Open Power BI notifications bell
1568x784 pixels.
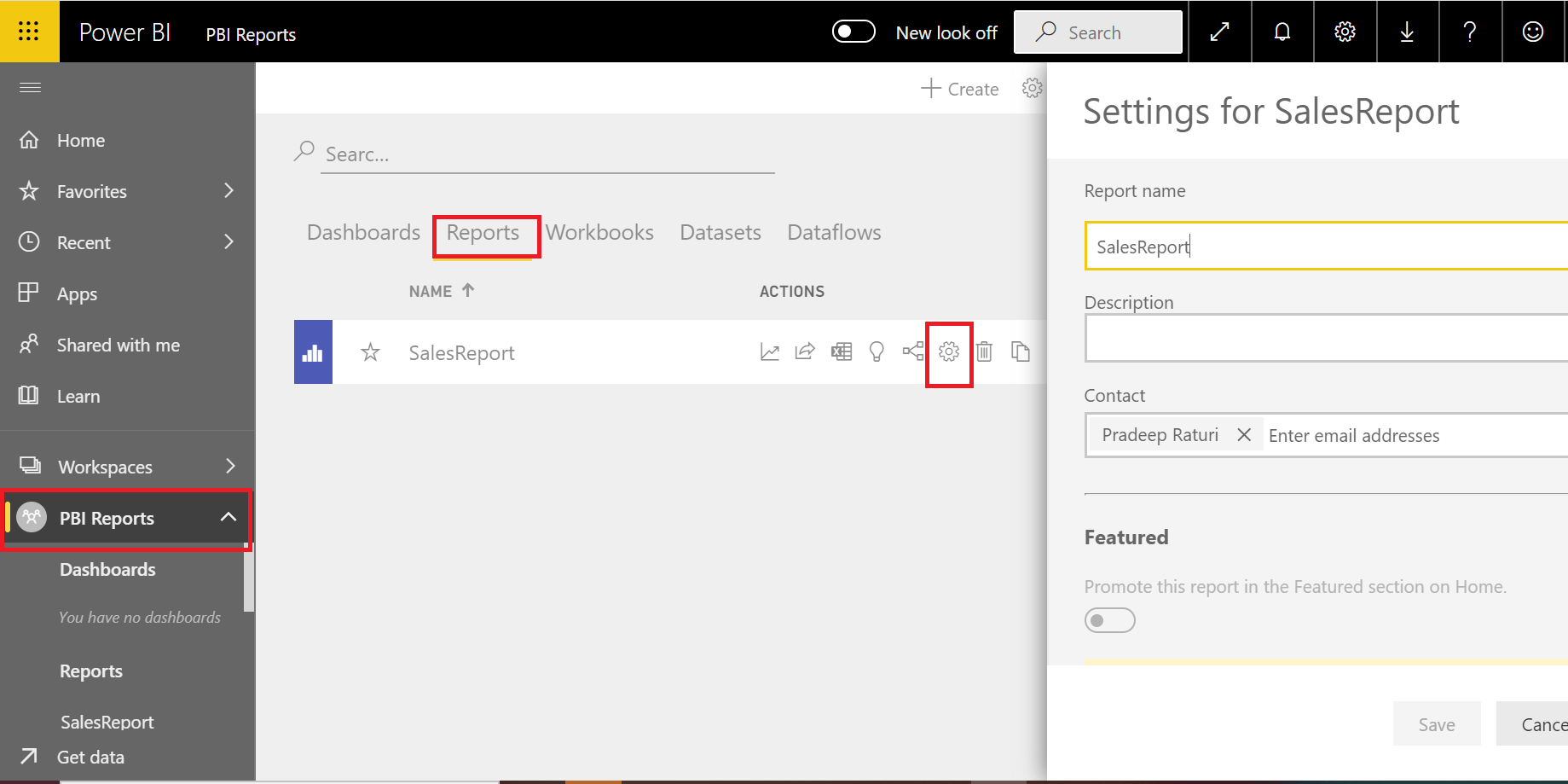point(1282,32)
